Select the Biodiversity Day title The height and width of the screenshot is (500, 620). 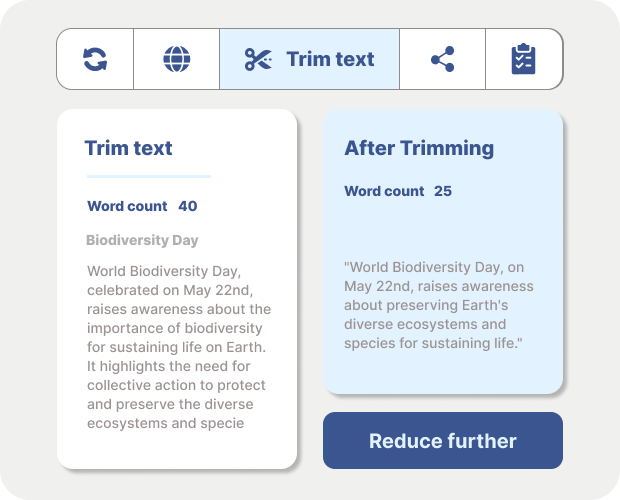[142, 240]
